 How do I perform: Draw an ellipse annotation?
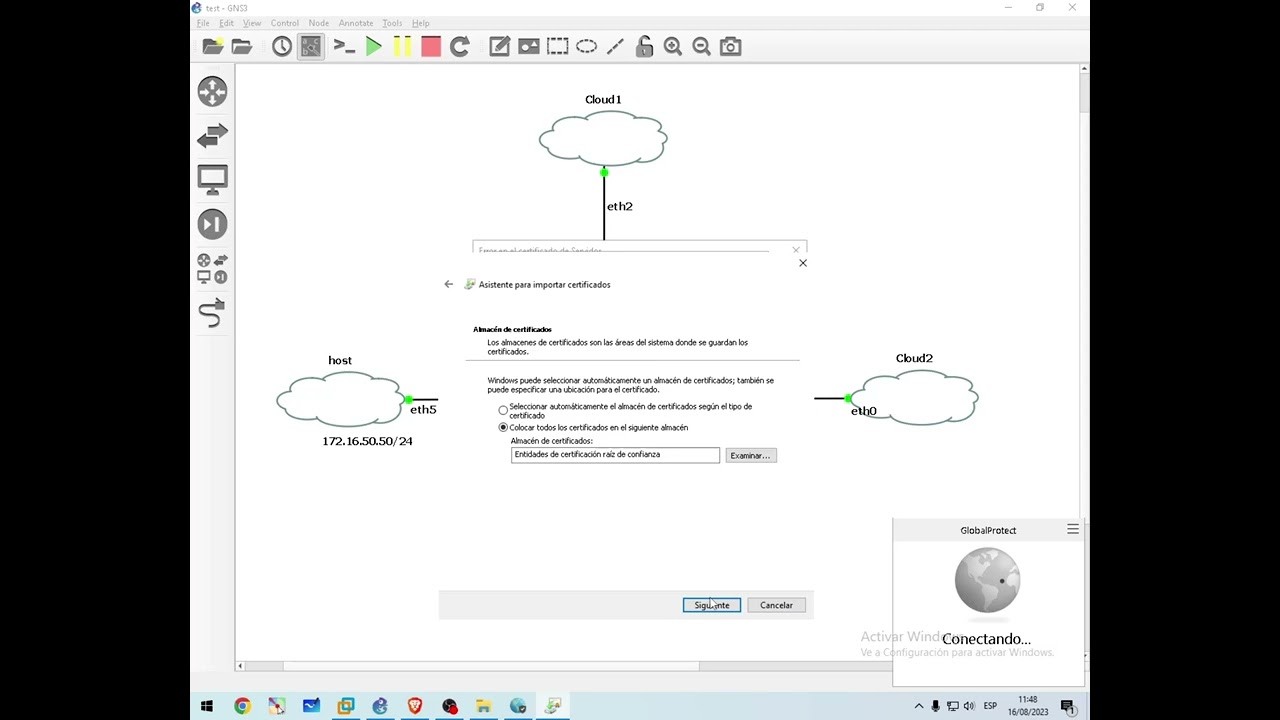point(586,46)
